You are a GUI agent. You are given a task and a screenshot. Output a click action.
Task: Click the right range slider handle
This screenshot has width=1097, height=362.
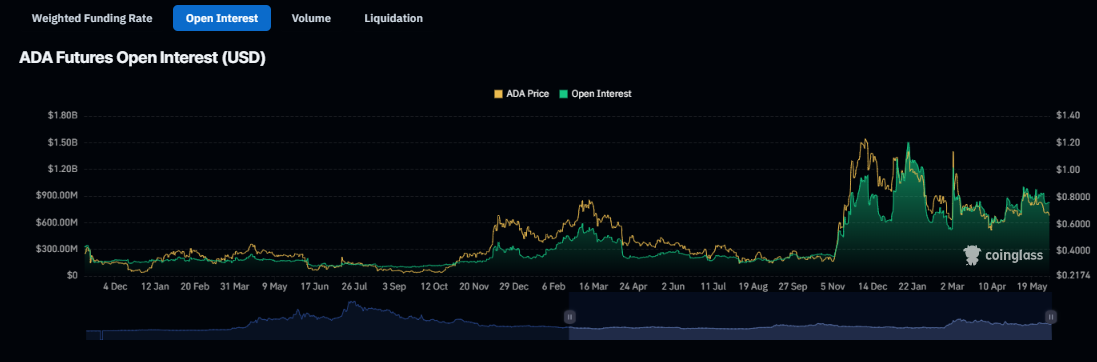(x=1050, y=317)
